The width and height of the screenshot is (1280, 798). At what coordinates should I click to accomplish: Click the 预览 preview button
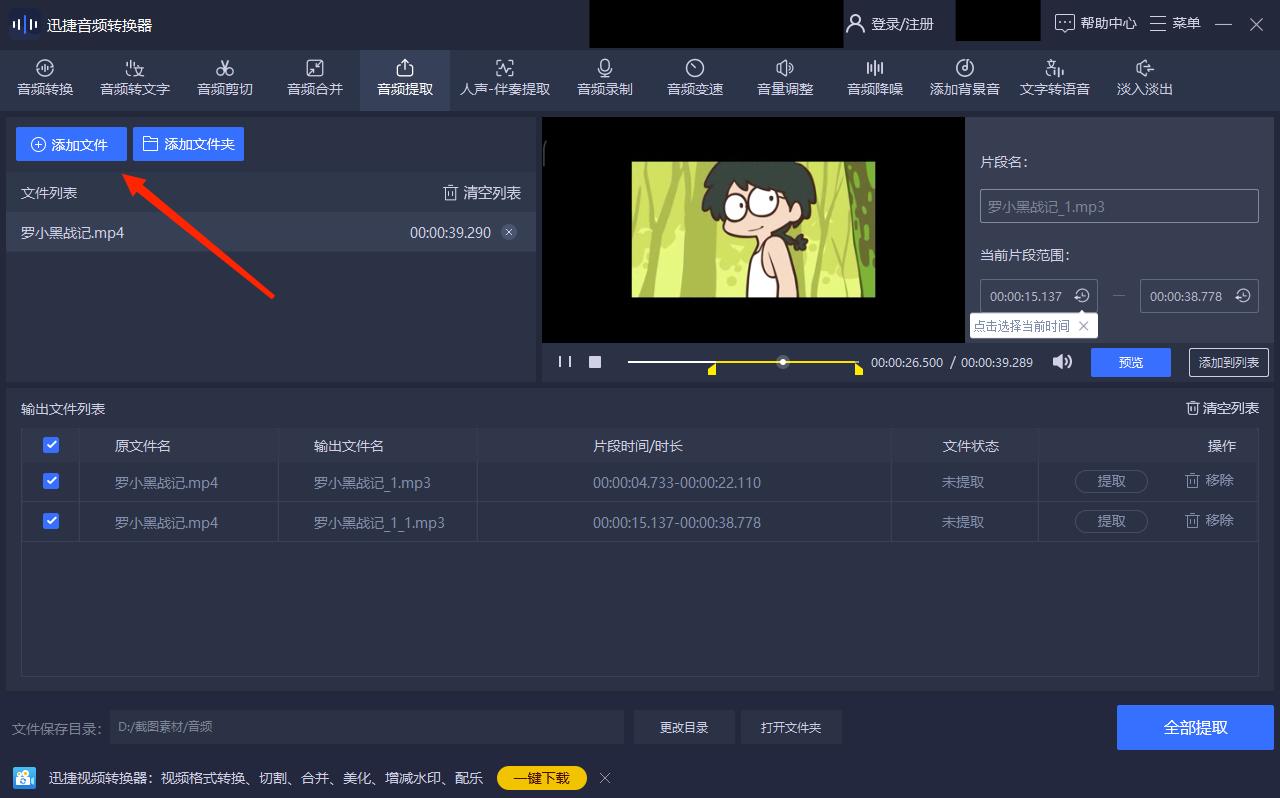(1131, 362)
